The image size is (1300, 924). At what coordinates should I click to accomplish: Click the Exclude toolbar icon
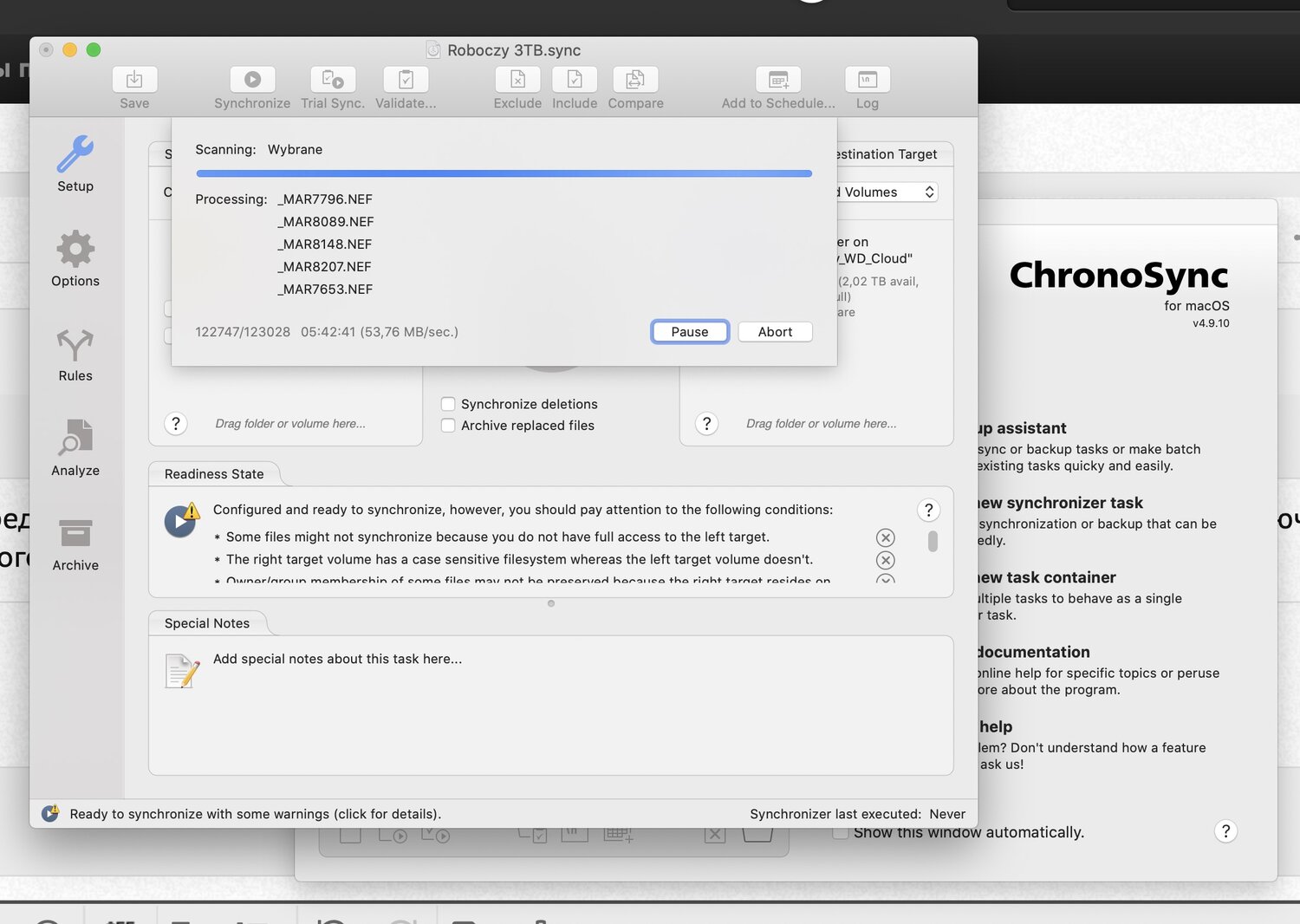pos(517,80)
